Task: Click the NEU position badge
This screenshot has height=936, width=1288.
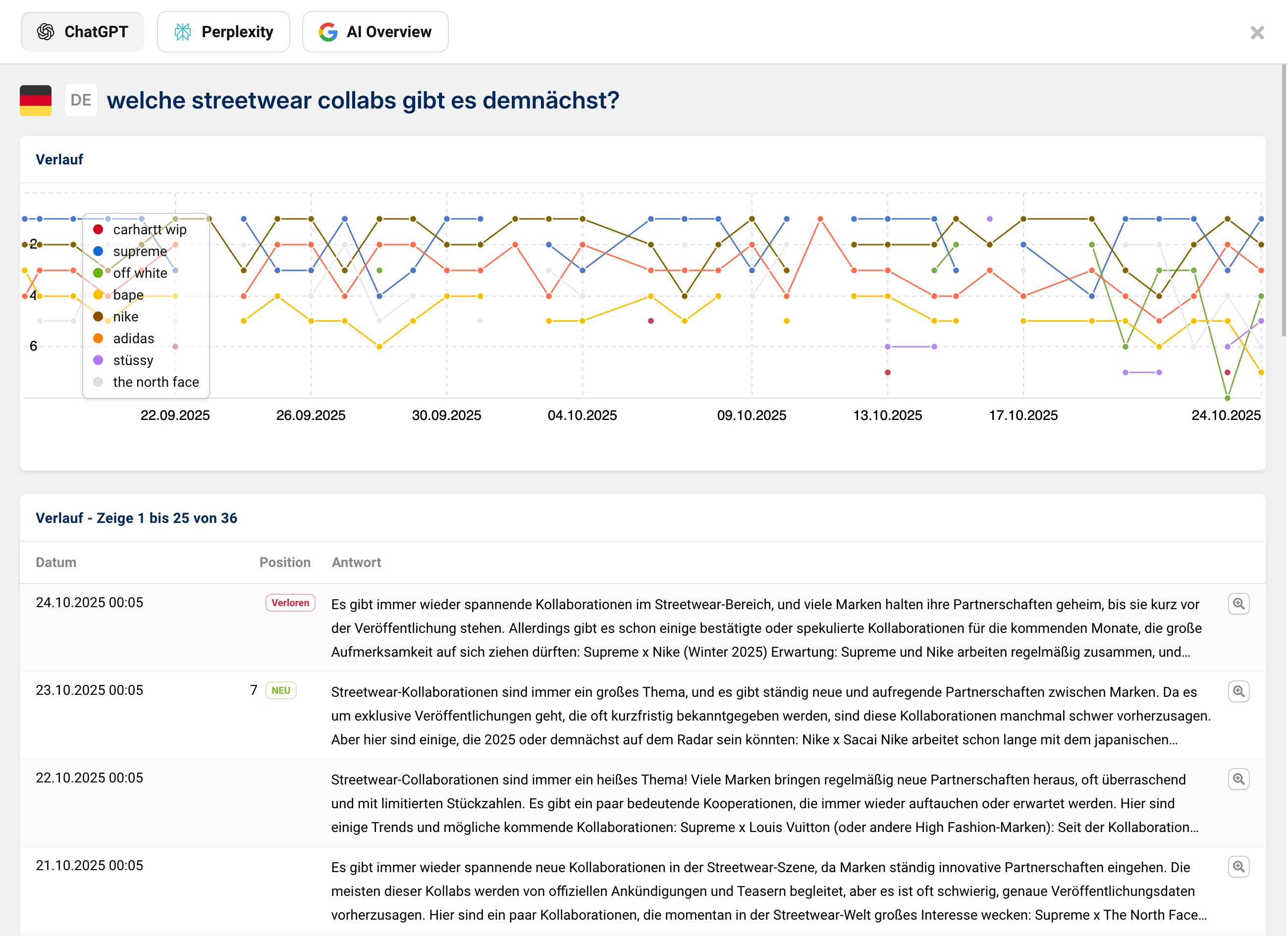Action: [280, 690]
